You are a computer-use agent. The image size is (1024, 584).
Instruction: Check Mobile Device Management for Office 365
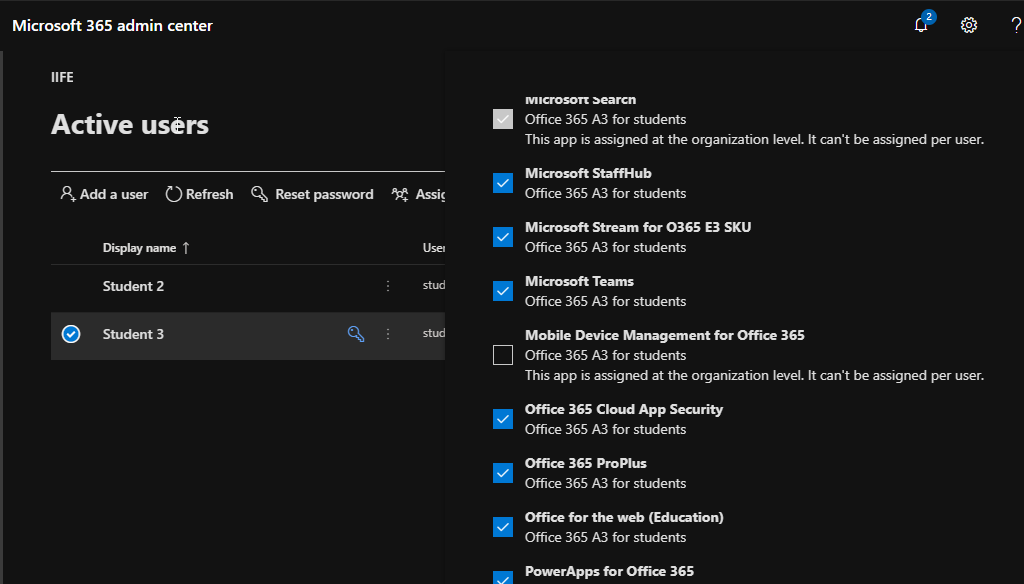(x=503, y=355)
